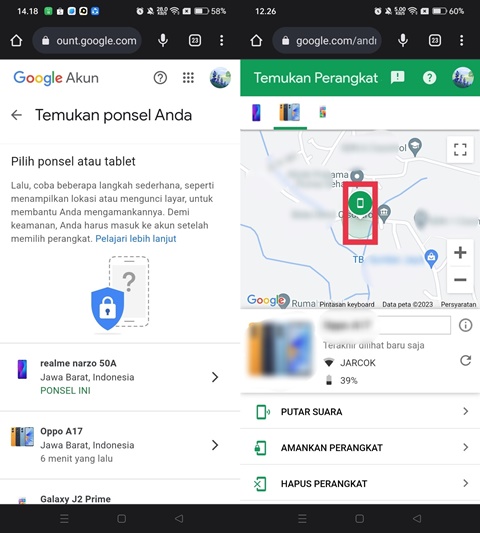Viewport: 480px width, 533px height.
Task: Open Persyaratan link on map
Action: click(458, 304)
